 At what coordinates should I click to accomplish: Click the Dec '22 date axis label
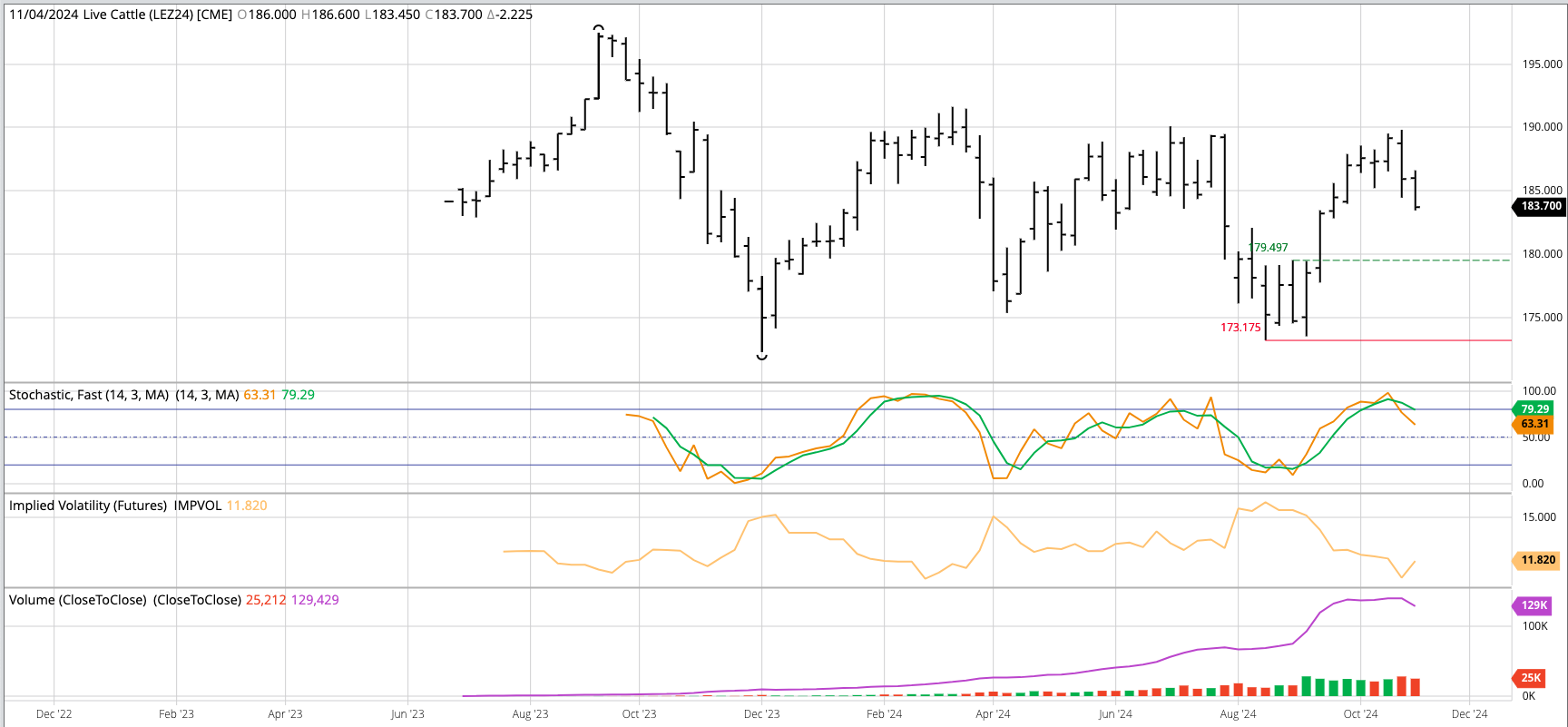[x=54, y=714]
